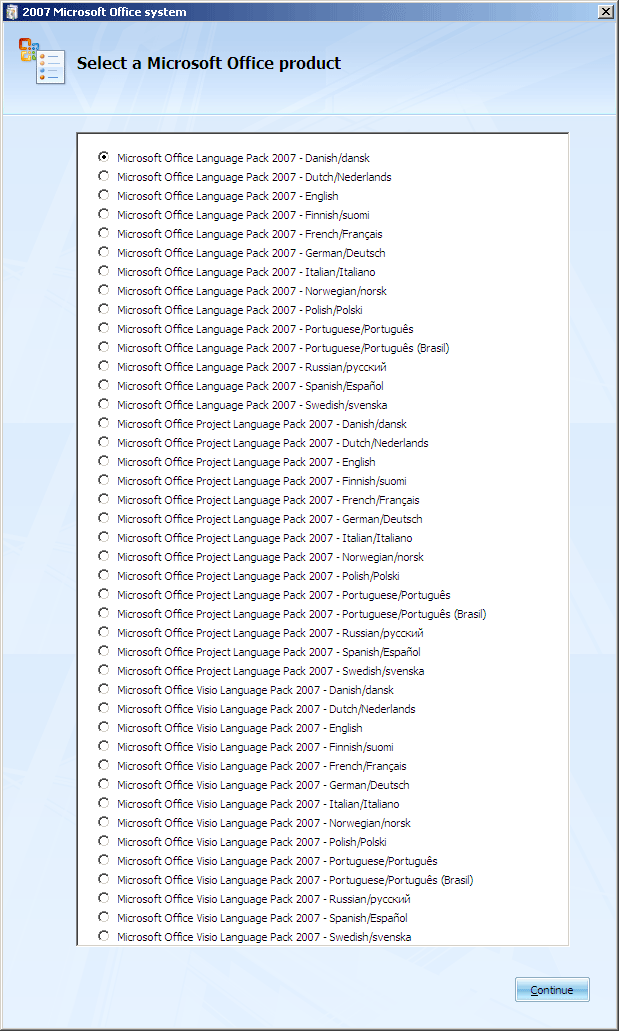
Task: Select Office Language Pack 2007 Portuguese (Brasil)
Action: [x=103, y=347]
